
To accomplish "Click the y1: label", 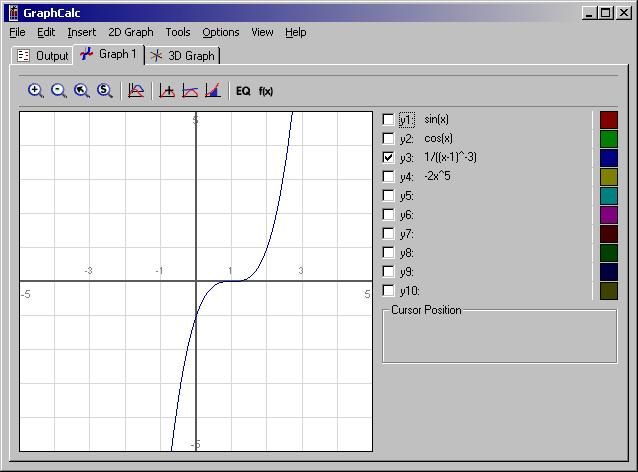I will pyautogui.click(x=406, y=120).
